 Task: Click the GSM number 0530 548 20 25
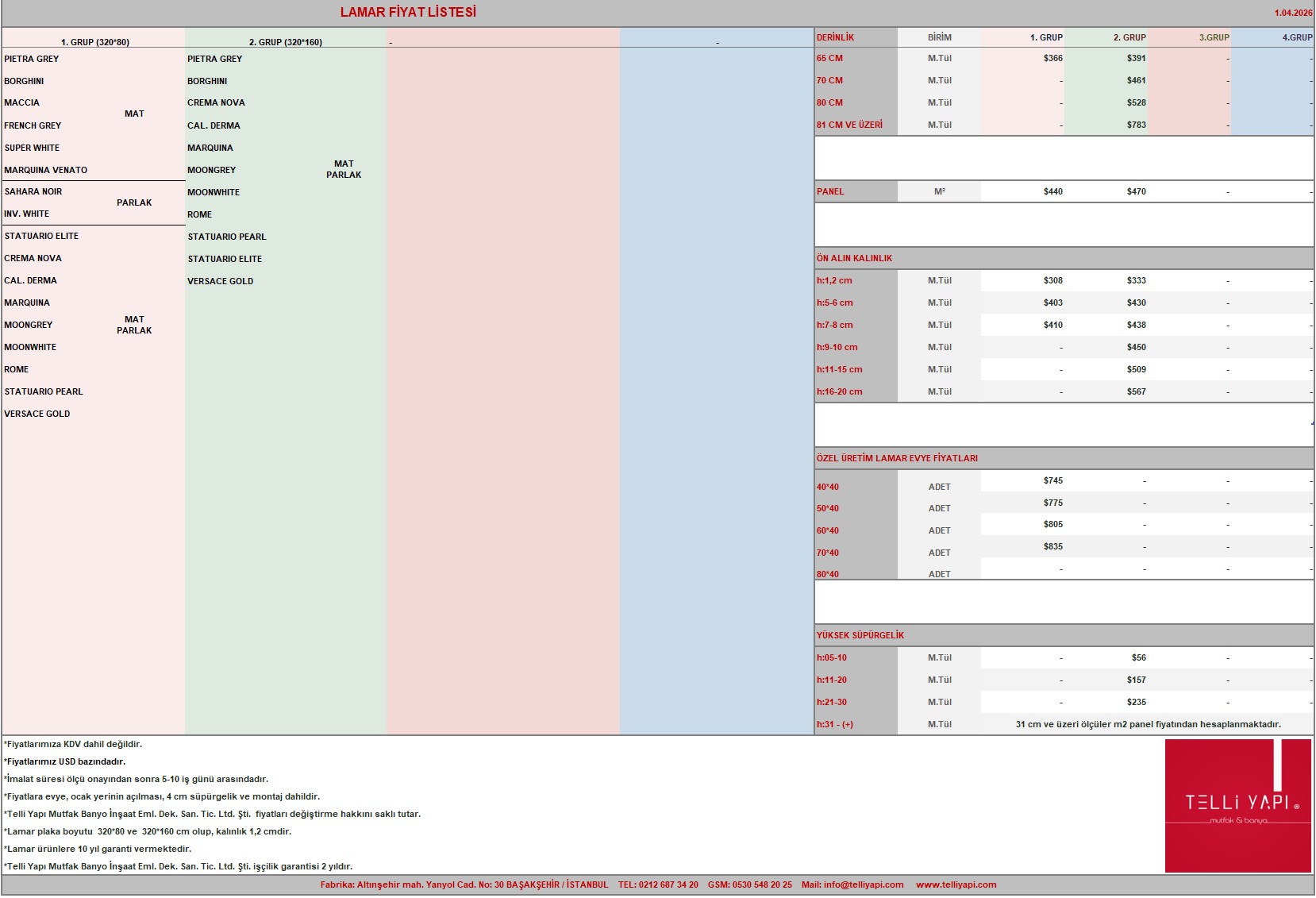click(750, 885)
